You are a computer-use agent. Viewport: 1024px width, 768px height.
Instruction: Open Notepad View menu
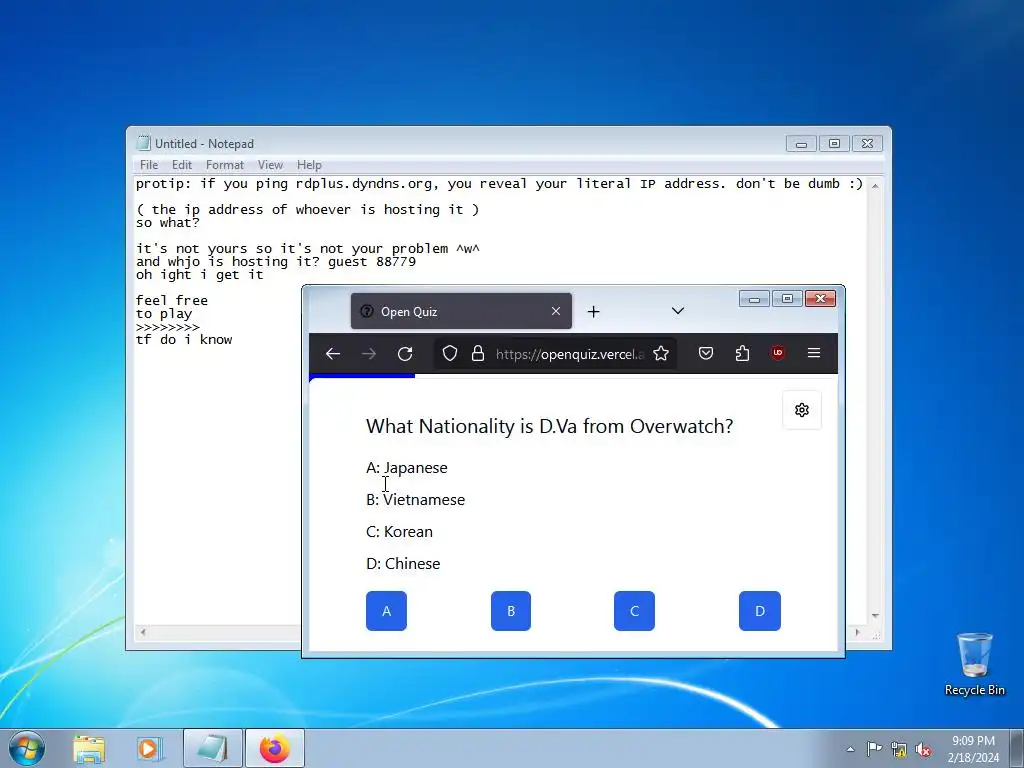(x=270, y=165)
